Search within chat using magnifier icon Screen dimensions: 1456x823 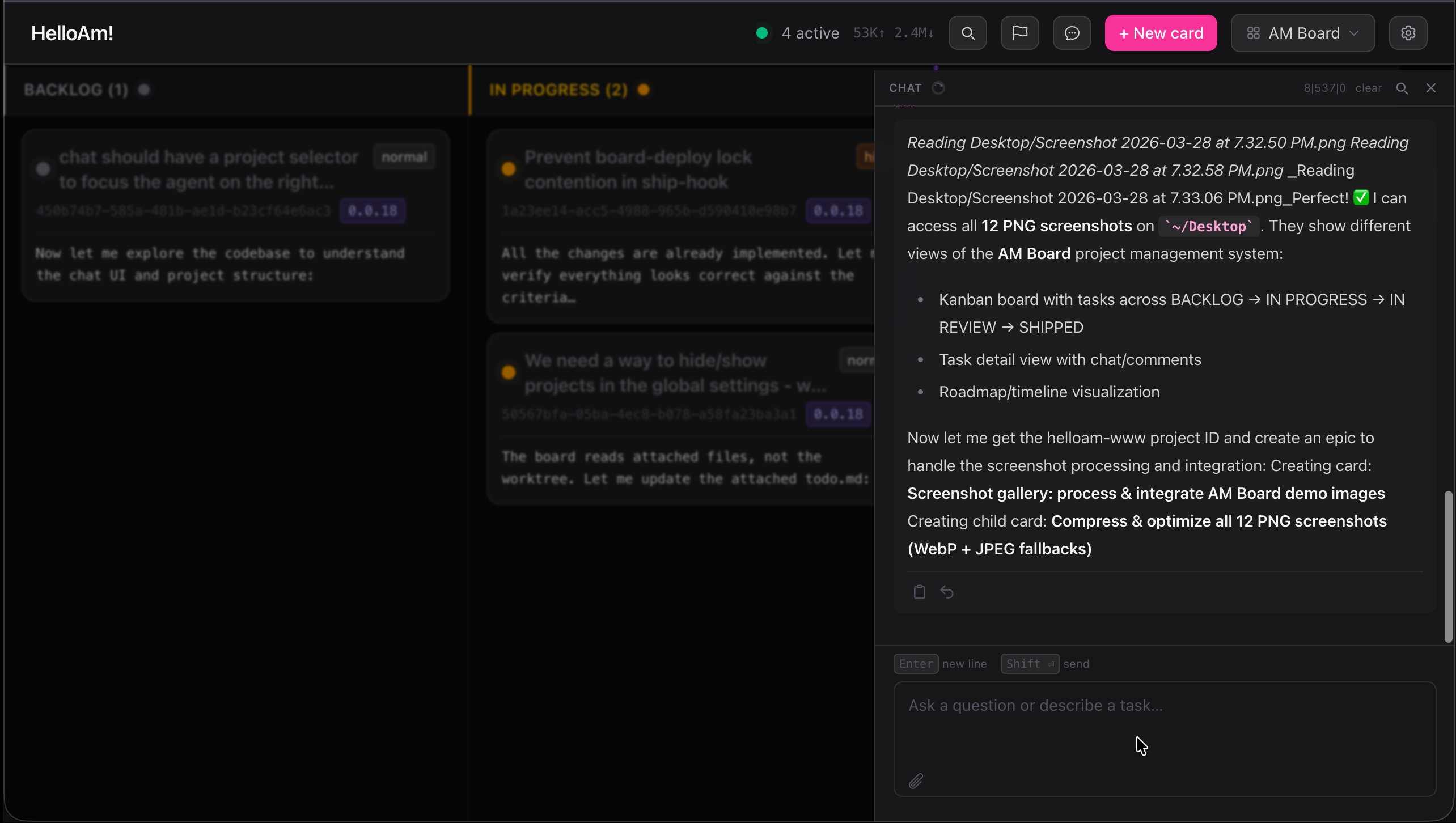pyautogui.click(x=1402, y=88)
